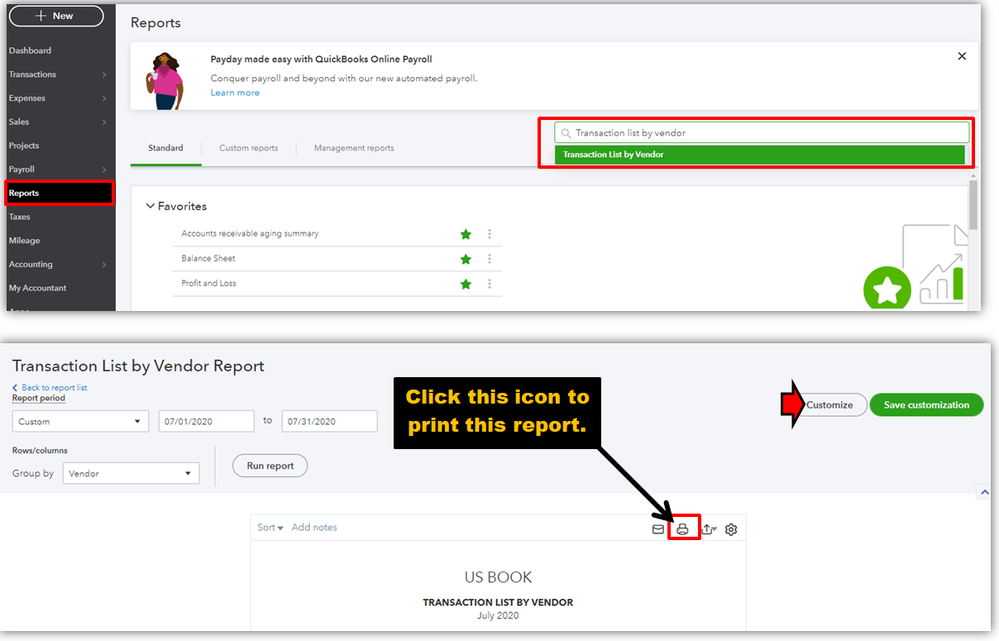Image resolution: width=999 pixels, height=641 pixels.
Task: Open Taxes in the sidebar
Action: (19, 217)
